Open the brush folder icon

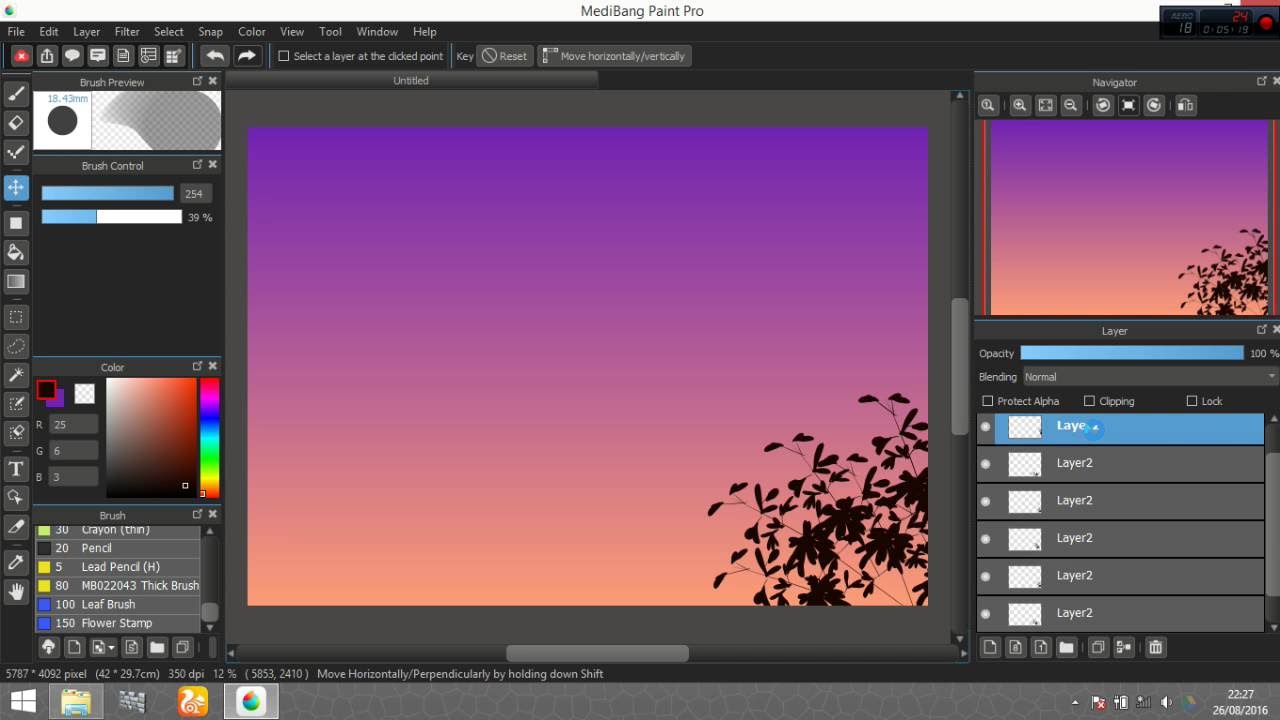[x=157, y=647]
